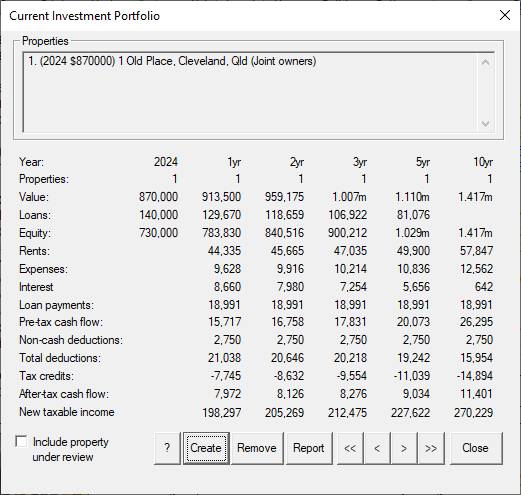Remove the selected property

[x=257, y=448]
